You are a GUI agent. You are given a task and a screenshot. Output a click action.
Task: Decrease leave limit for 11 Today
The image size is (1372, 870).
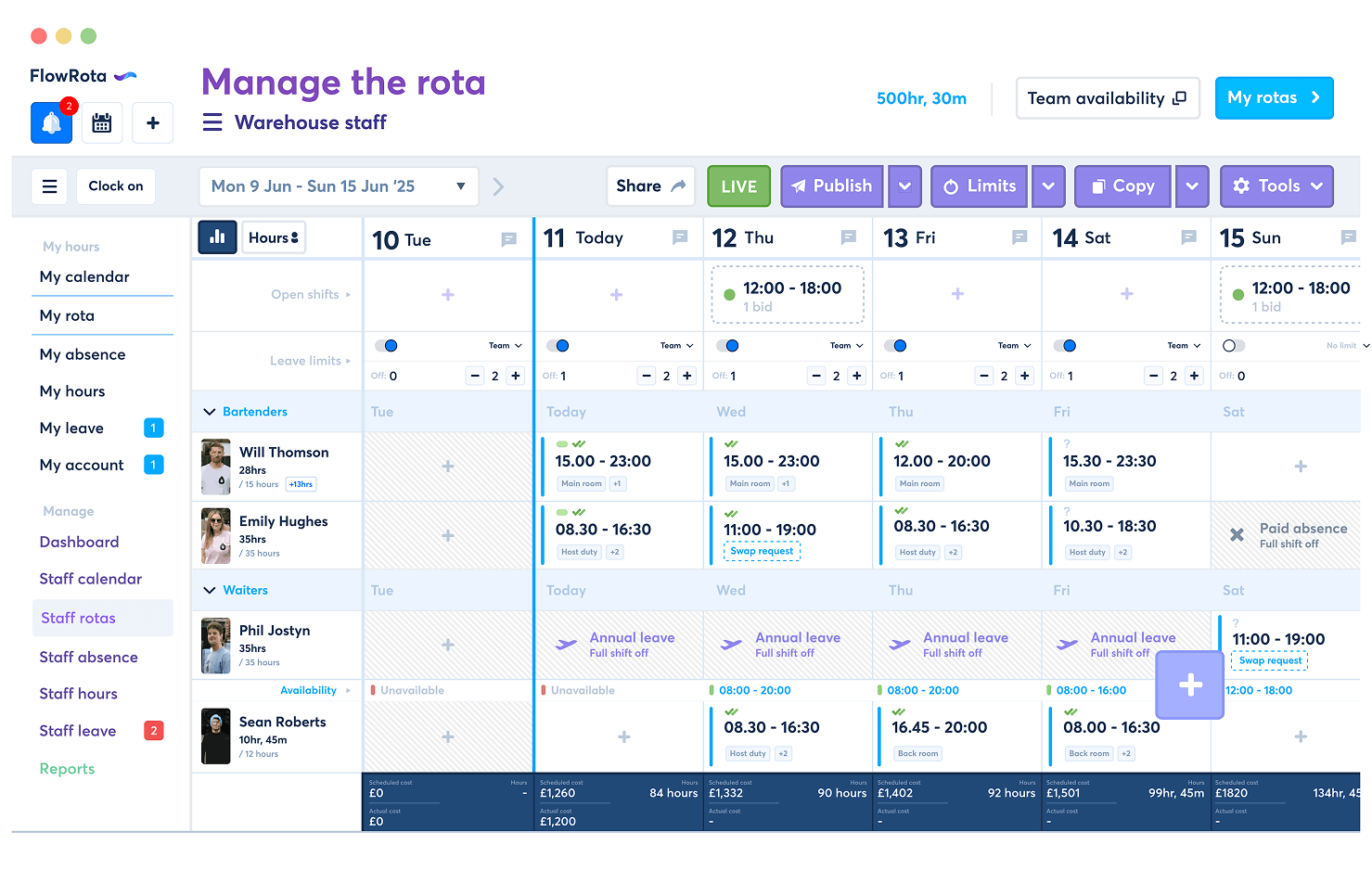coord(647,376)
